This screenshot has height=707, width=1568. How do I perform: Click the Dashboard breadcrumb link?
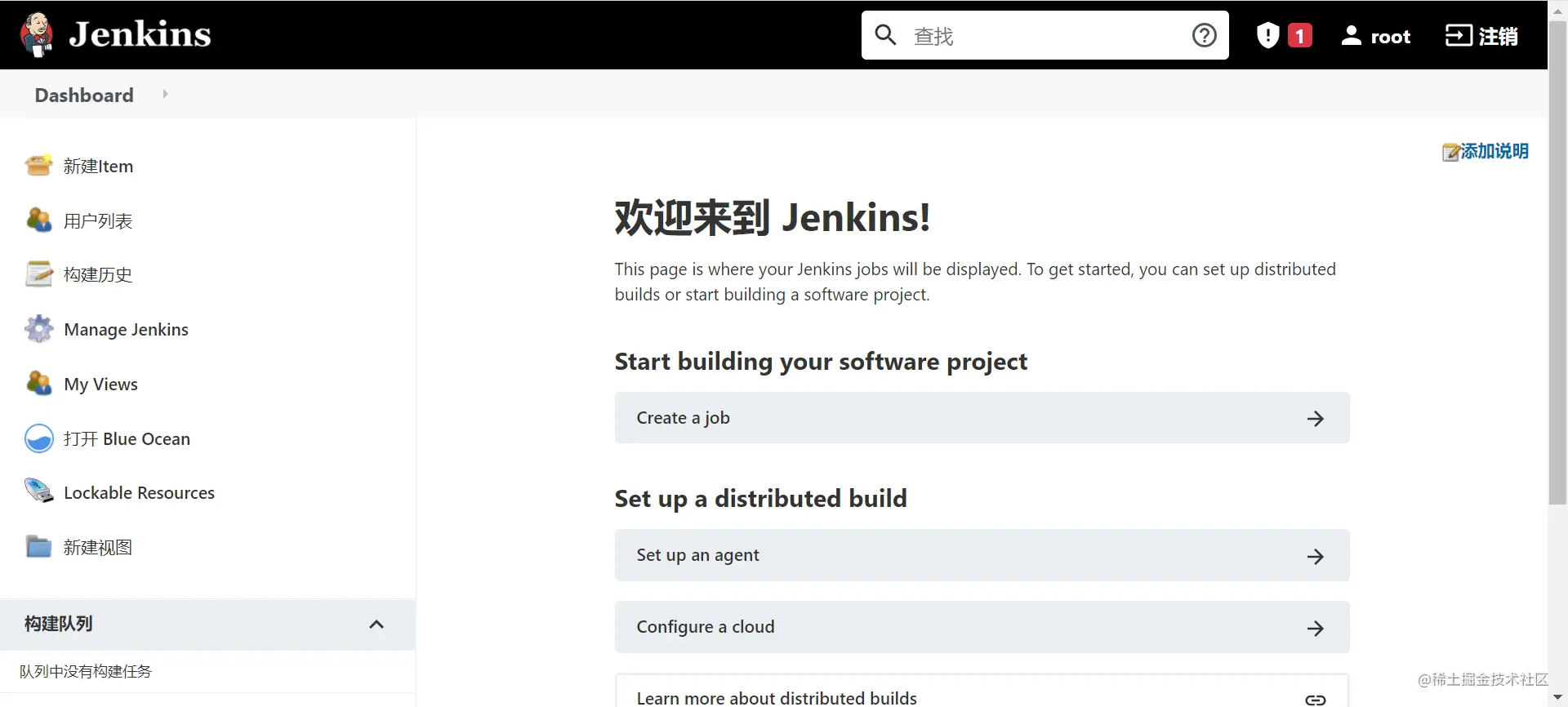coord(84,95)
